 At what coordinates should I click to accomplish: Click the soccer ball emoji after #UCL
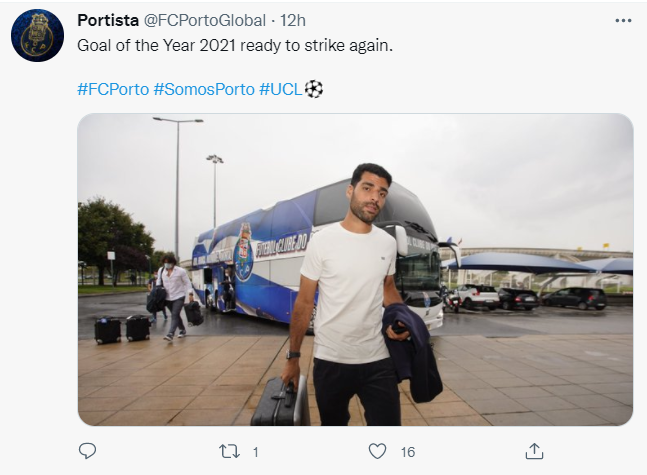pos(314,89)
